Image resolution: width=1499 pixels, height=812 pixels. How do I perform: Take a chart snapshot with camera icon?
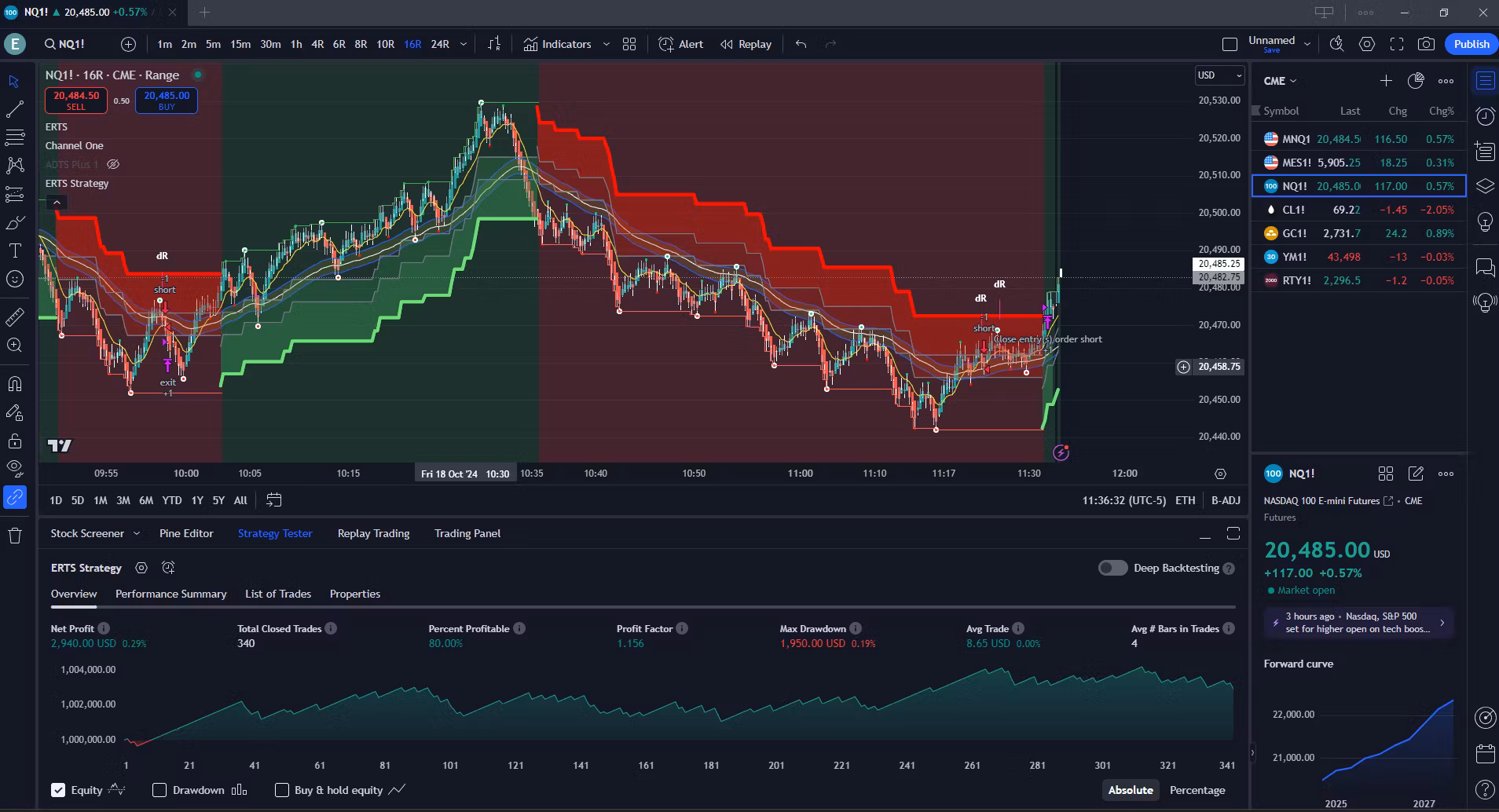(x=1426, y=44)
